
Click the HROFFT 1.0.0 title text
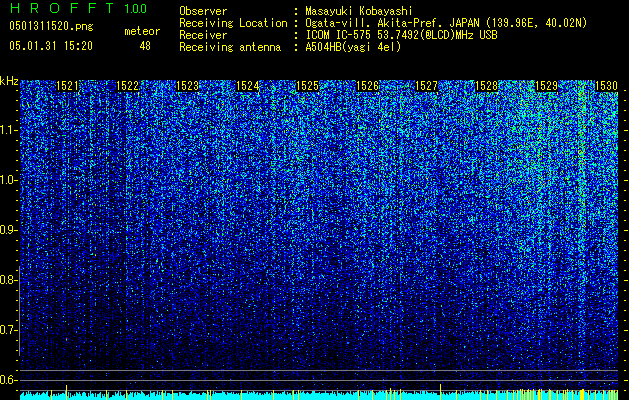[78, 8]
